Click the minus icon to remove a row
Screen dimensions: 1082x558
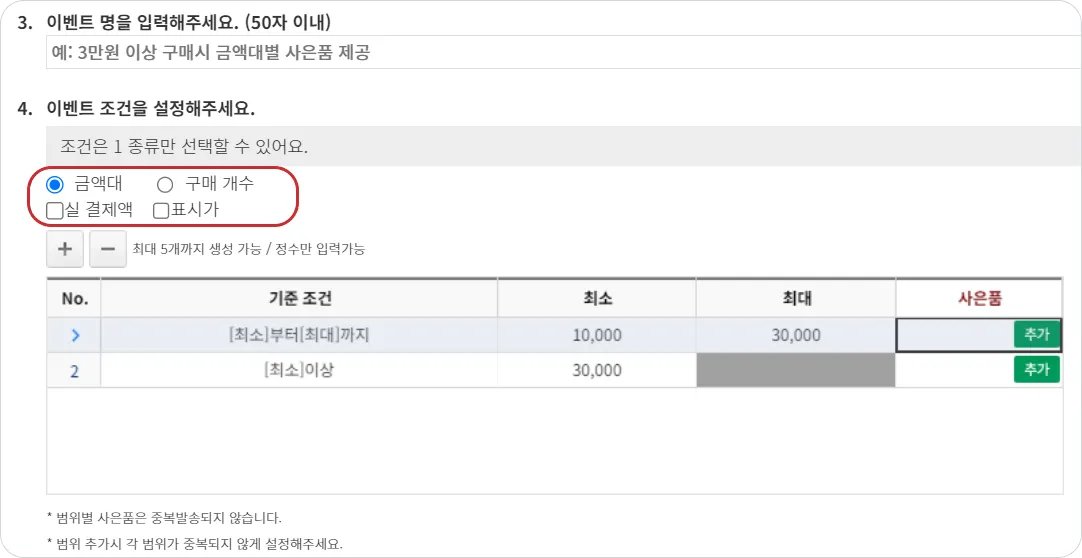click(108, 249)
